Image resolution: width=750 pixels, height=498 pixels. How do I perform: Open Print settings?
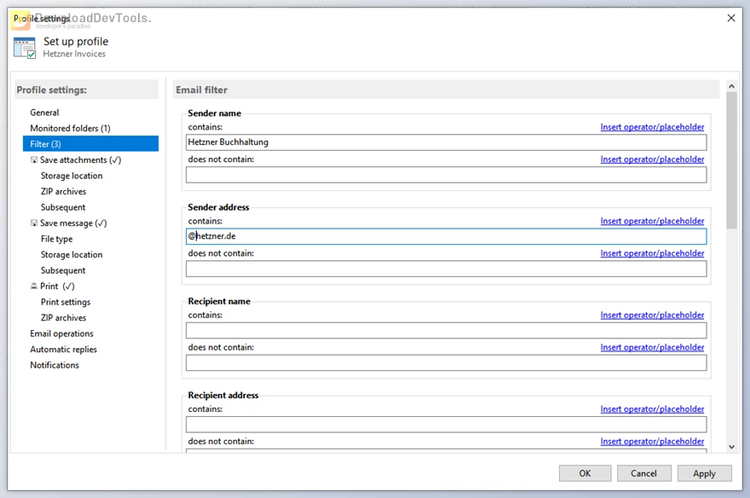tap(65, 302)
